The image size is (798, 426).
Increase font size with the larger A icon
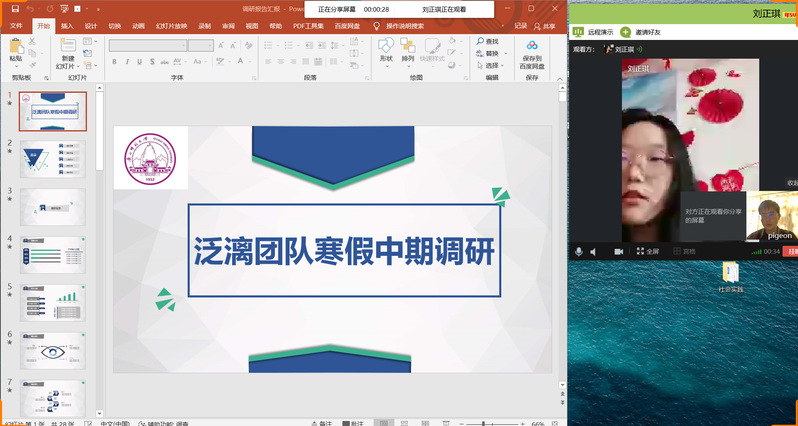pos(221,45)
